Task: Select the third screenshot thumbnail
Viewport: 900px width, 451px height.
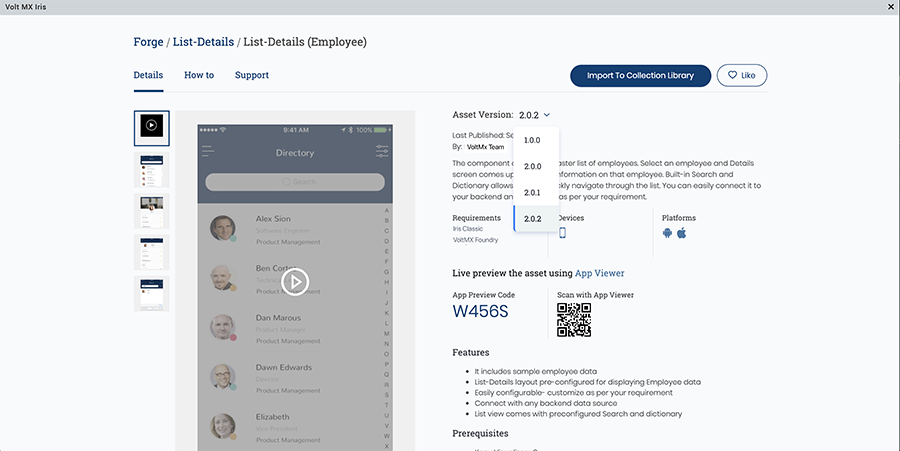Action: pos(152,211)
